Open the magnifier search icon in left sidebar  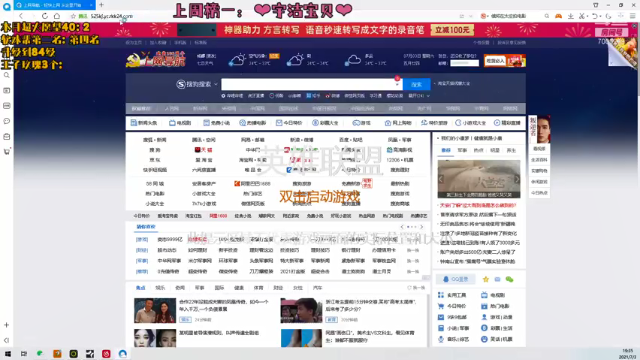point(7,75)
